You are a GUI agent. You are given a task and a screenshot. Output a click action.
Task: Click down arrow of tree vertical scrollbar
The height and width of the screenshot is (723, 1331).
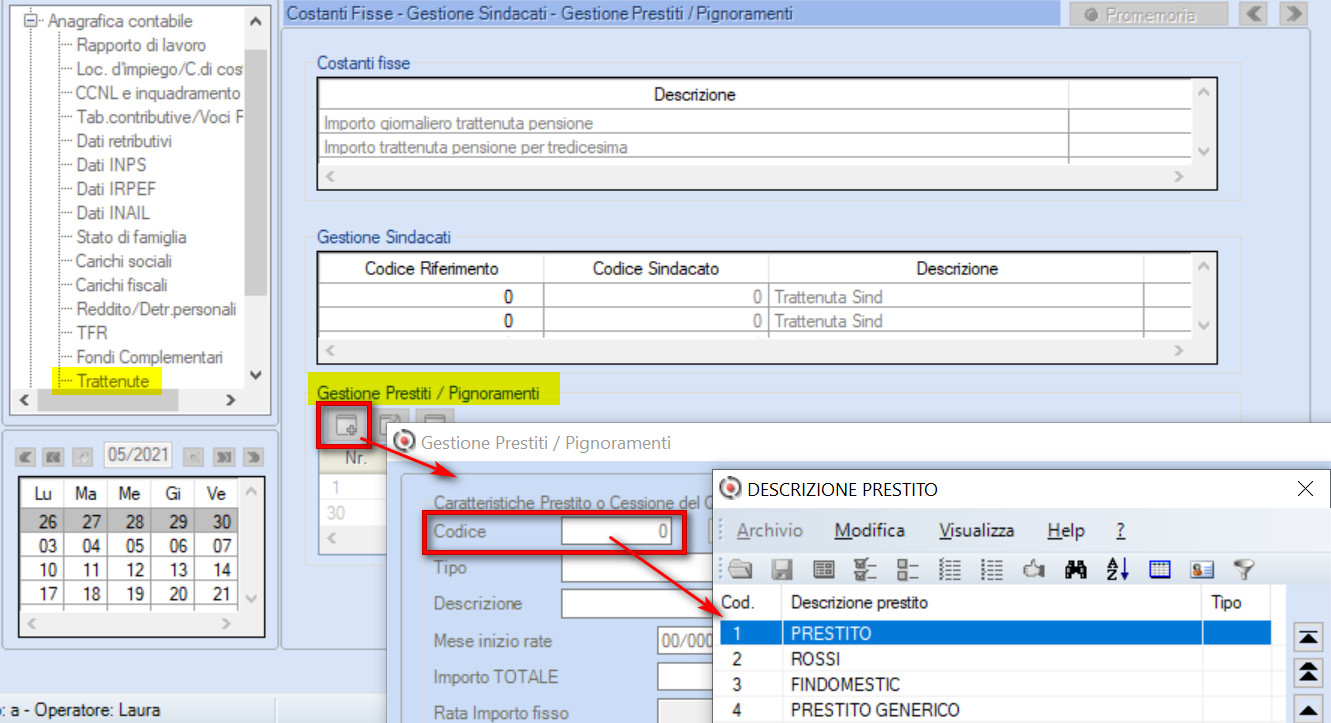(255, 375)
